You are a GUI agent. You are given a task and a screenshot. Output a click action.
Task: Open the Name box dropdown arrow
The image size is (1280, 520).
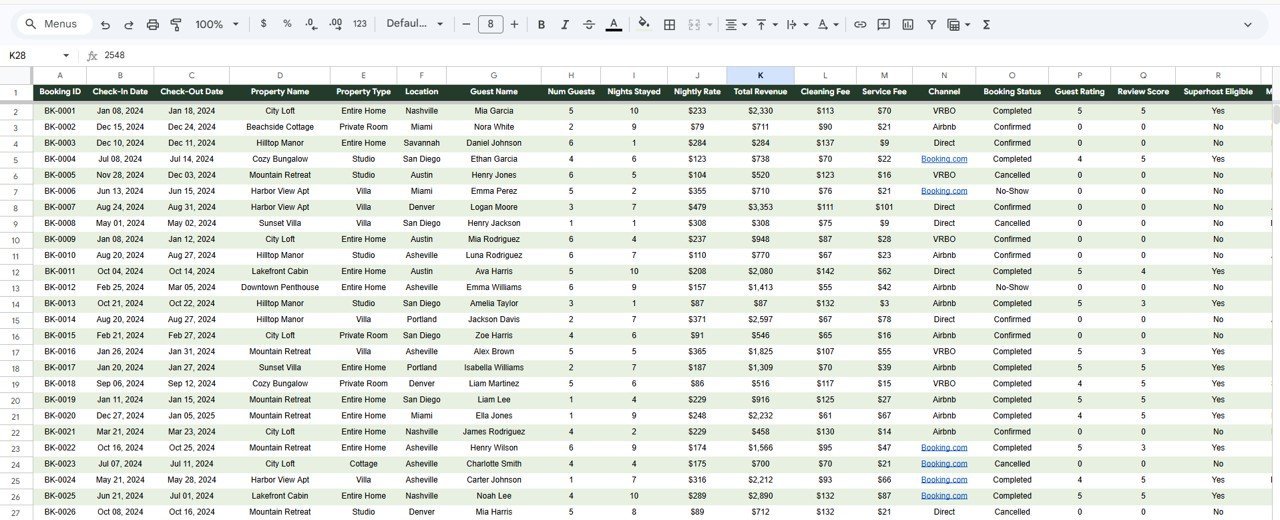coord(66,56)
